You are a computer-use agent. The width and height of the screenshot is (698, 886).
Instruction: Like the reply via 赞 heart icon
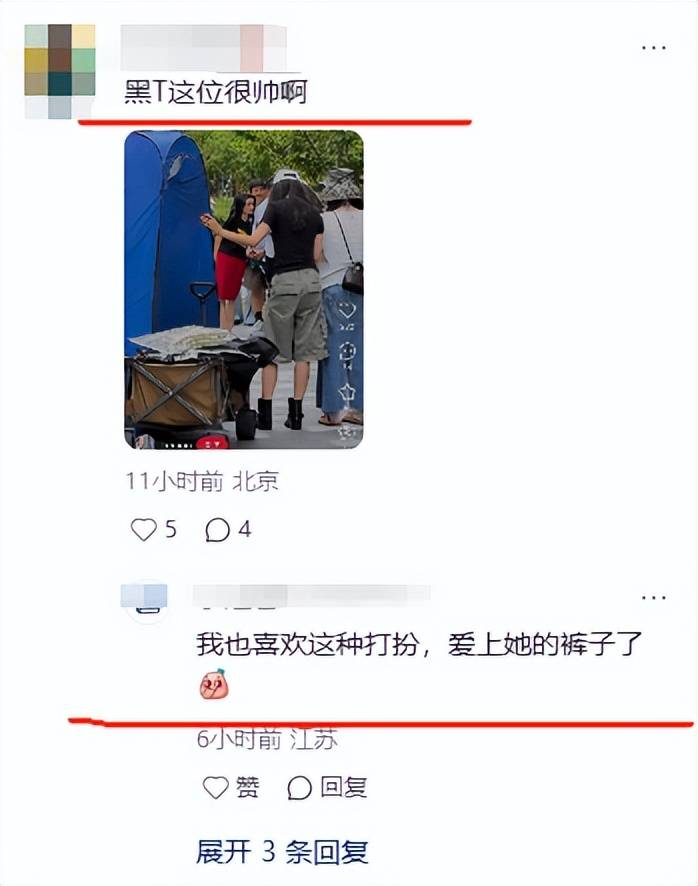(215, 787)
